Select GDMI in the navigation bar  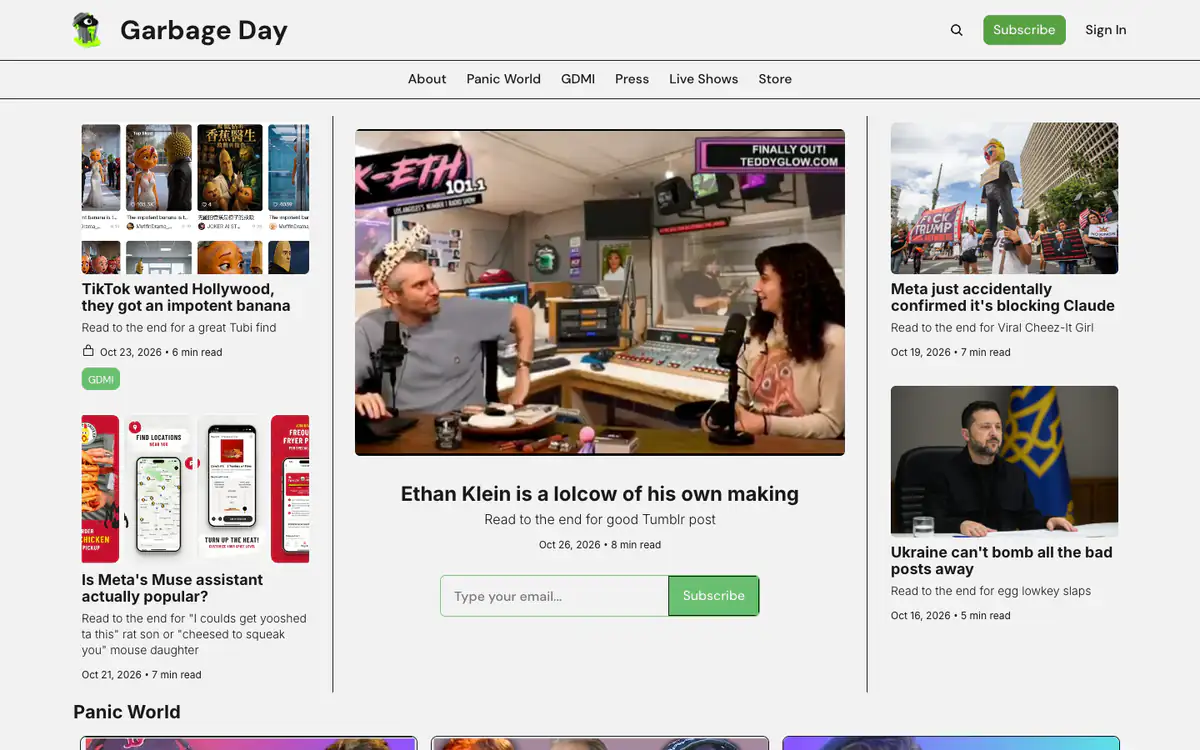click(578, 79)
